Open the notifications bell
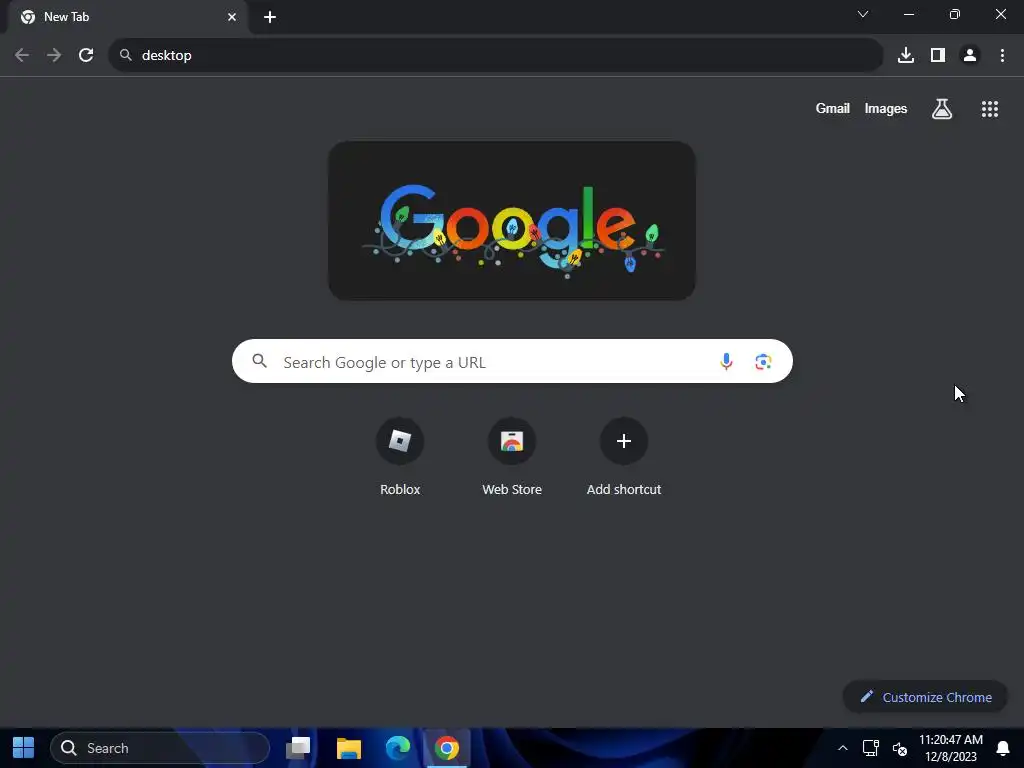Image resolution: width=1024 pixels, height=768 pixels. coord(1002,748)
